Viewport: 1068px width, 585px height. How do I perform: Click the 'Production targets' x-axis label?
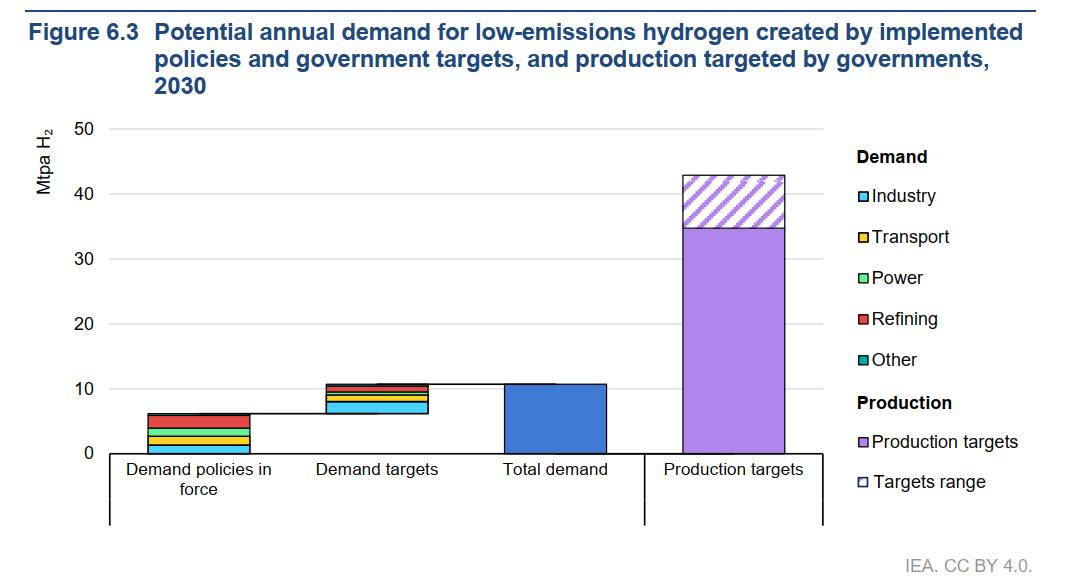coord(733,469)
